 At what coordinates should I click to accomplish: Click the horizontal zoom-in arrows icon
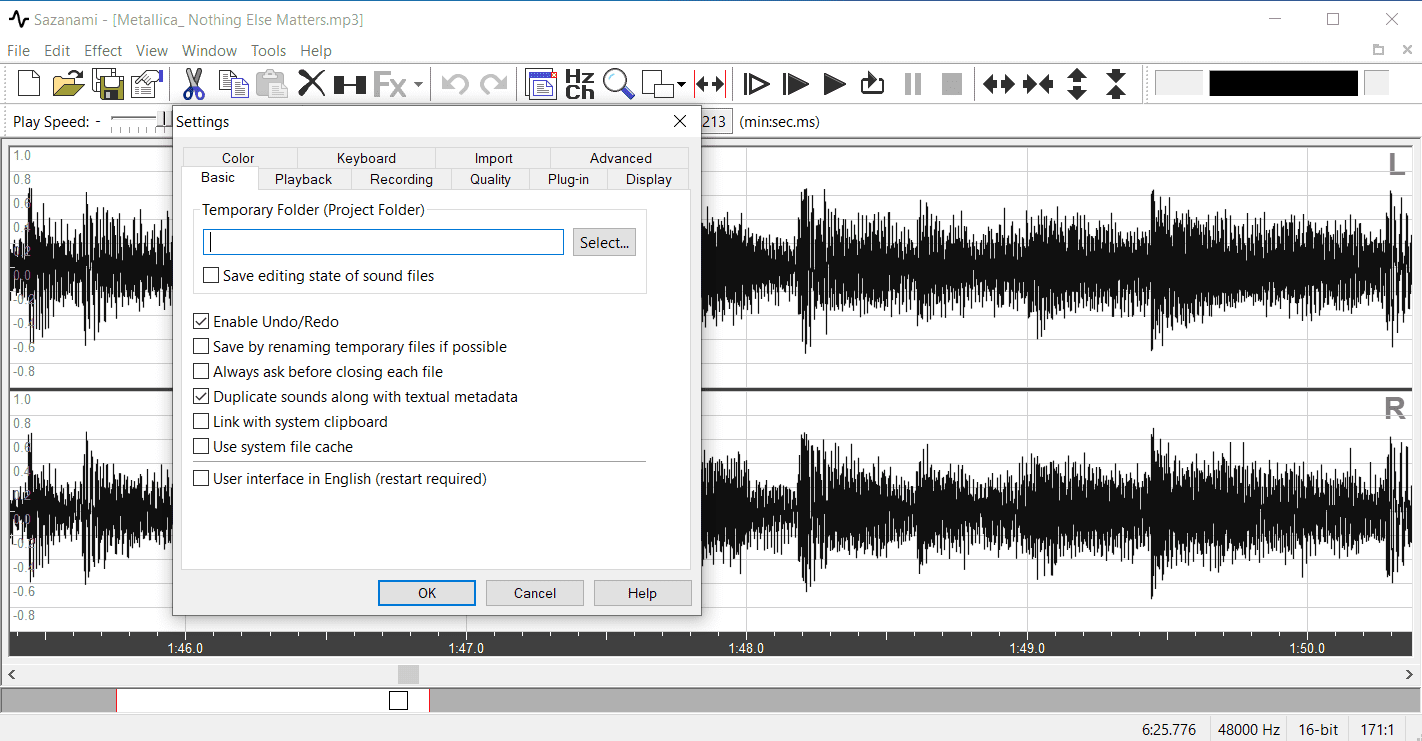999,84
